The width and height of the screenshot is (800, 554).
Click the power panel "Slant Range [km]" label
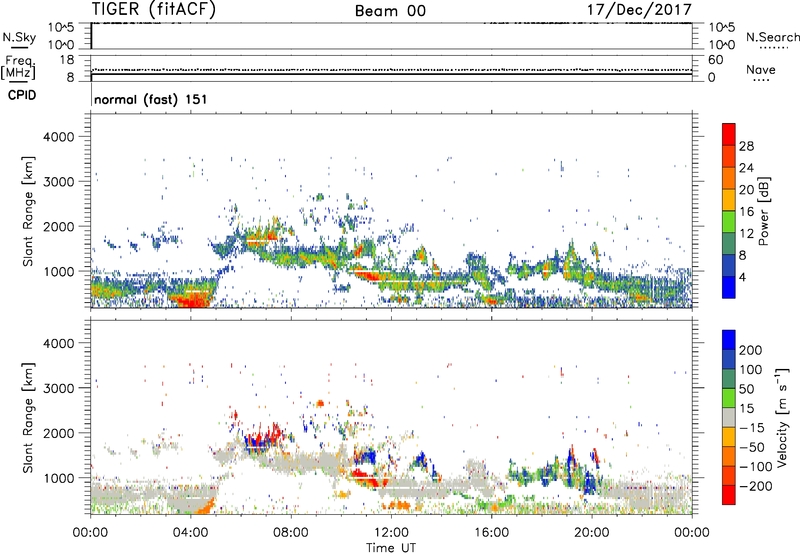click(28, 211)
